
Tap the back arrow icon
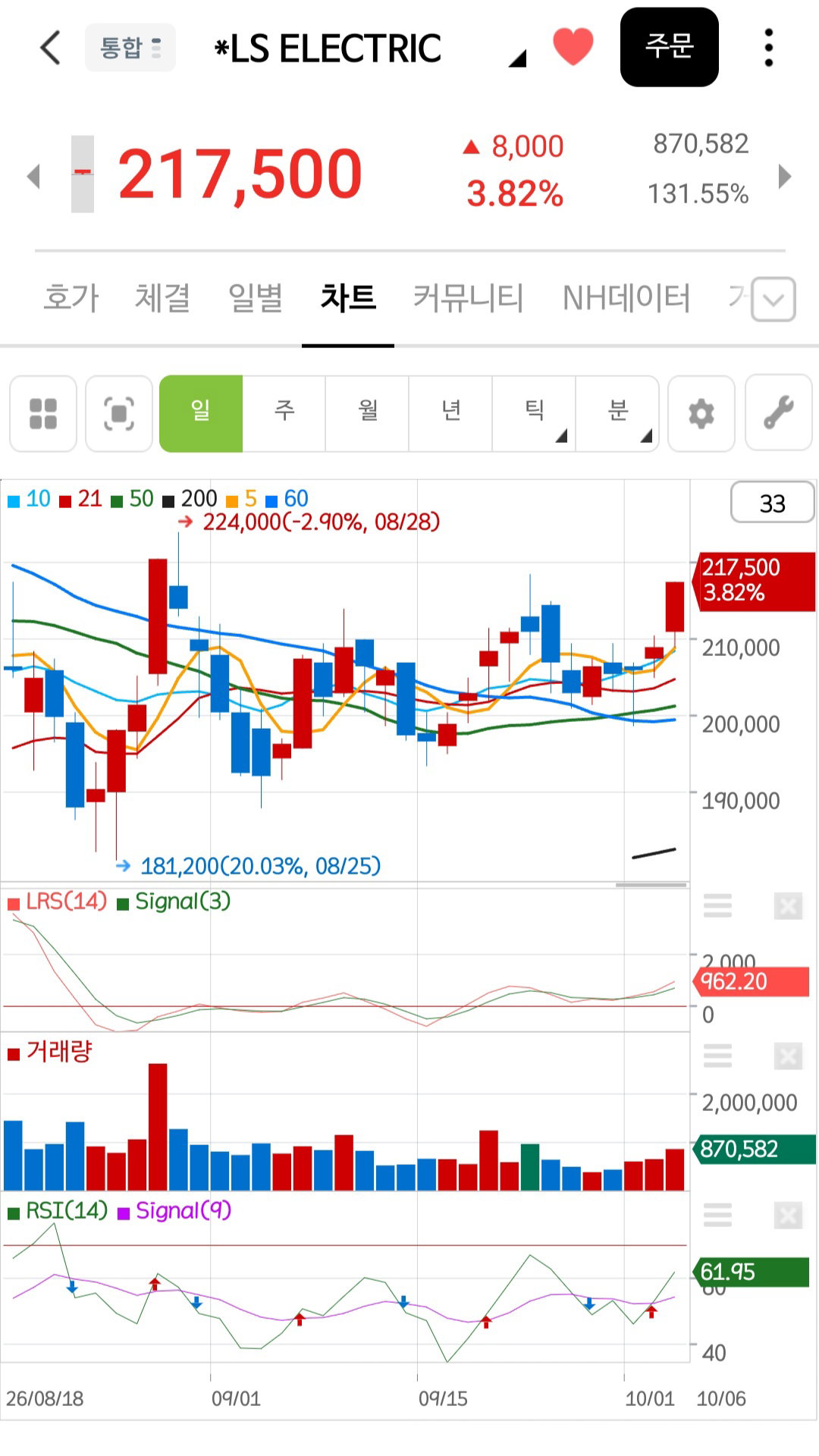(50, 48)
